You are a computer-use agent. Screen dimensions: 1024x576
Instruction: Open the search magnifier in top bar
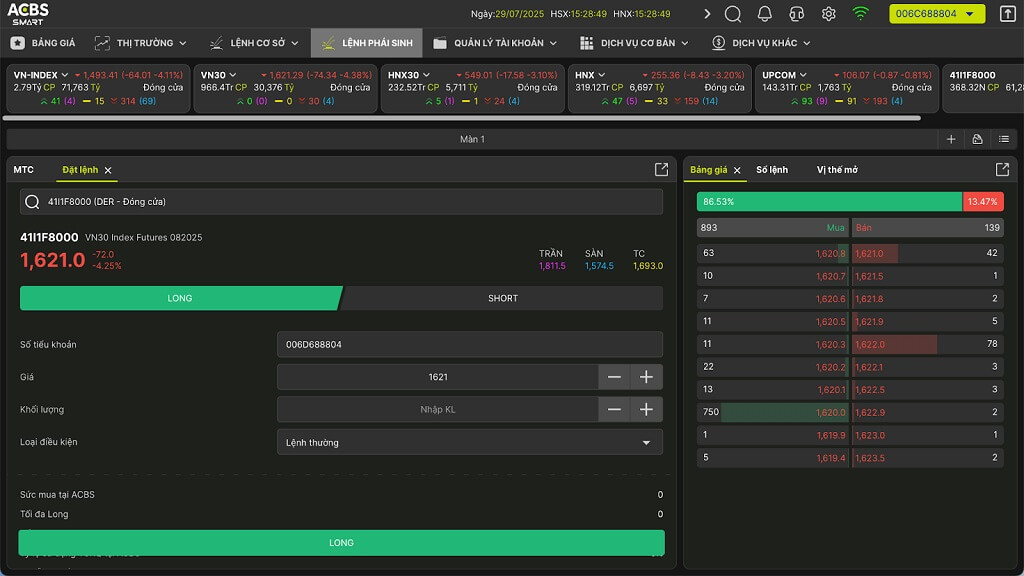(733, 14)
